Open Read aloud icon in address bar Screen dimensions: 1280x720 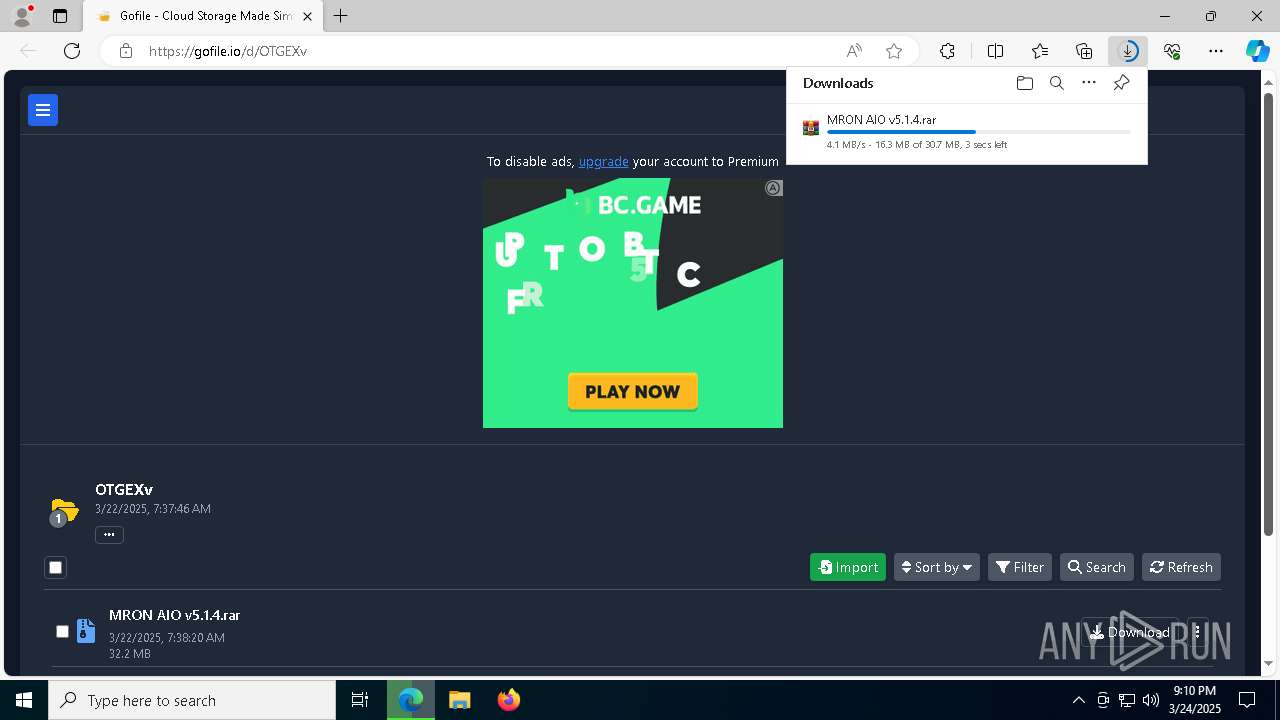click(x=854, y=51)
